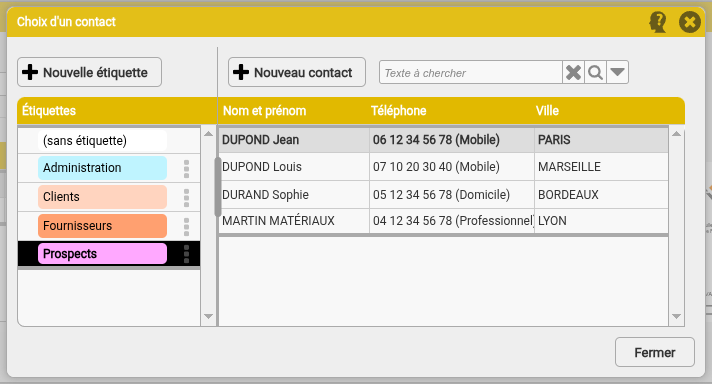Sort by the Nom et prénom column header
Viewport: 712px width, 384px height.
(x=265, y=111)
